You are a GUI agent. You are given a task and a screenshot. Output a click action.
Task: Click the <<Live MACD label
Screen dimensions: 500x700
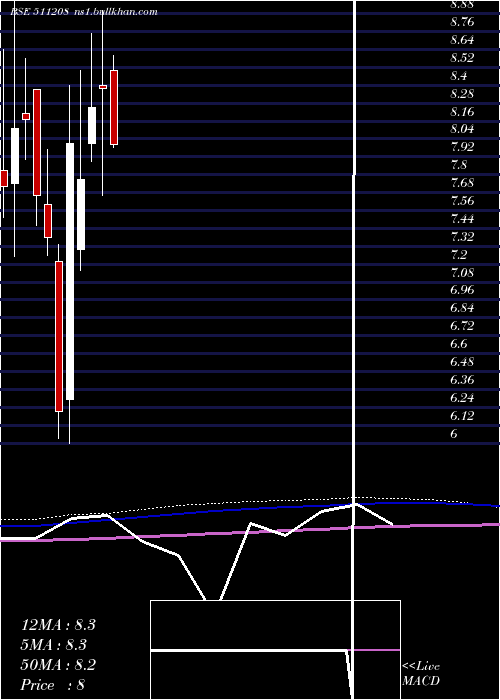pyautogui.click(x=421, y=674)
